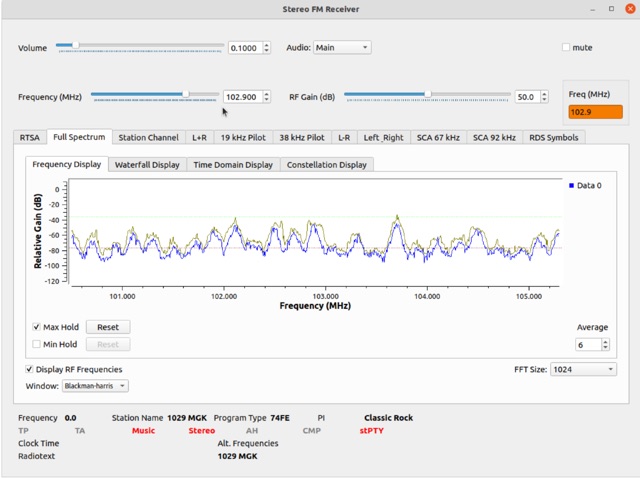Open the Audio Main dropdown
The width and height of the screenshot is (640, 478).
[x=342, y=47]
